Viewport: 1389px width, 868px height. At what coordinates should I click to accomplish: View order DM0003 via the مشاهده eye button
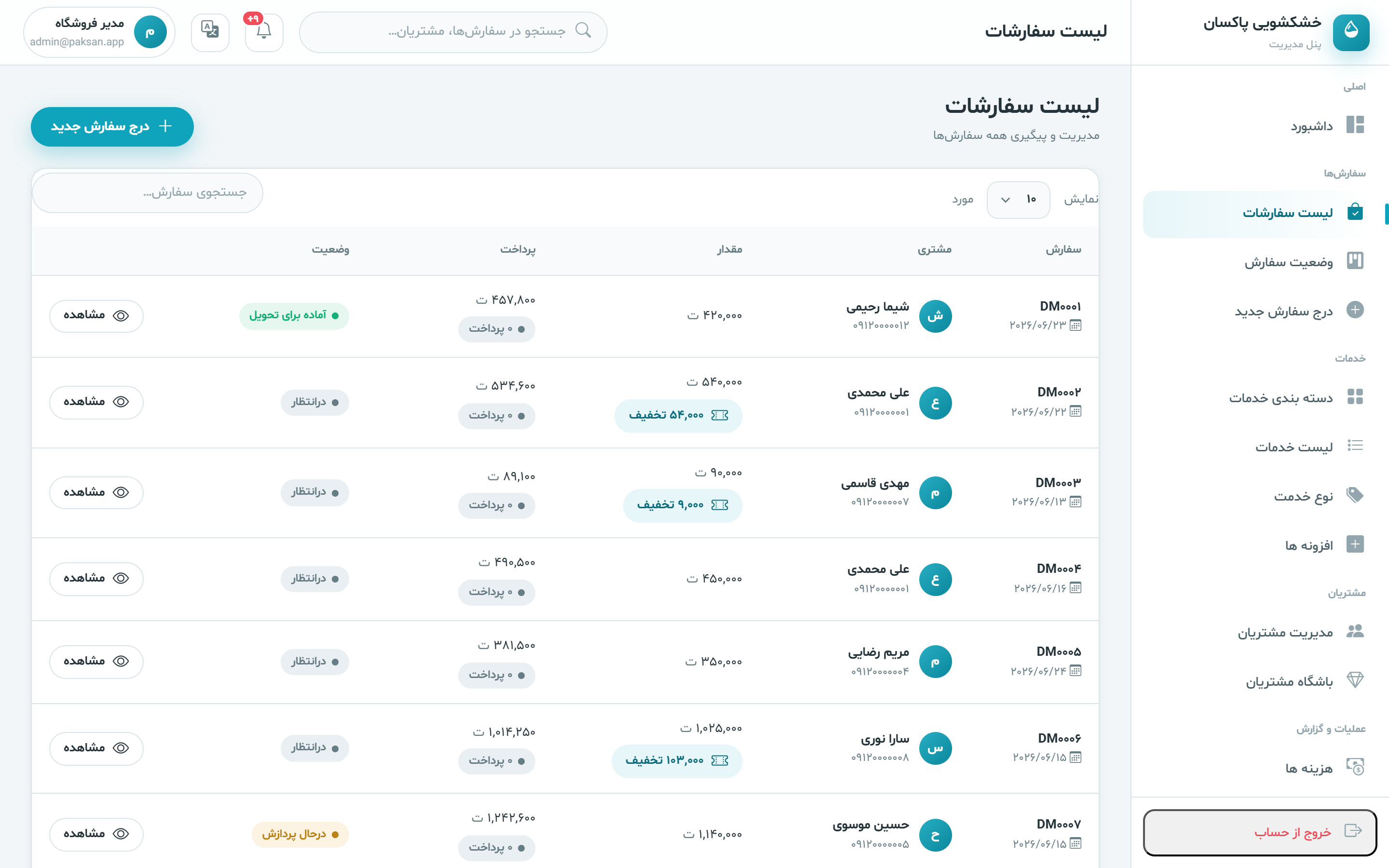96,492
